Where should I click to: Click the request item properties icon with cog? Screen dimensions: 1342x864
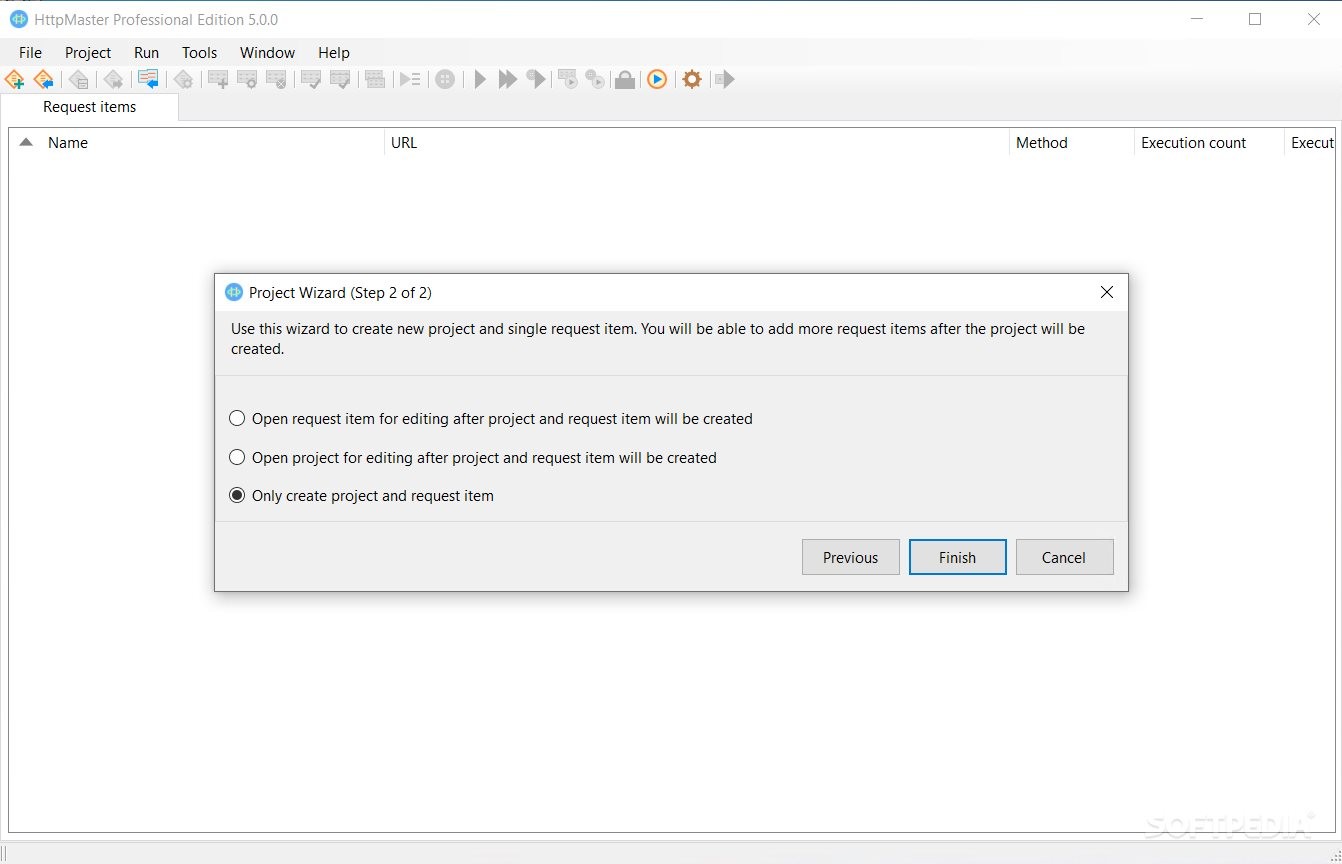[x=247, y=79]
